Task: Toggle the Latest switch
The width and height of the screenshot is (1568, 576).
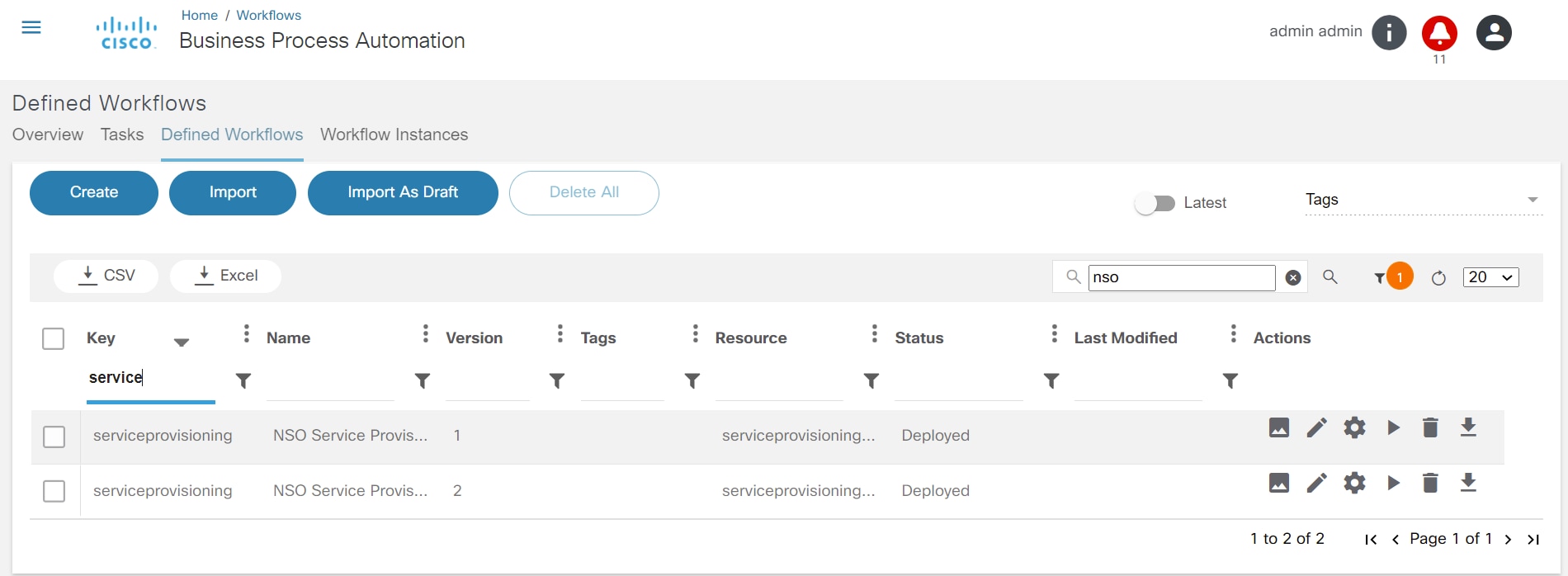Action: (x=1155, y=203)
